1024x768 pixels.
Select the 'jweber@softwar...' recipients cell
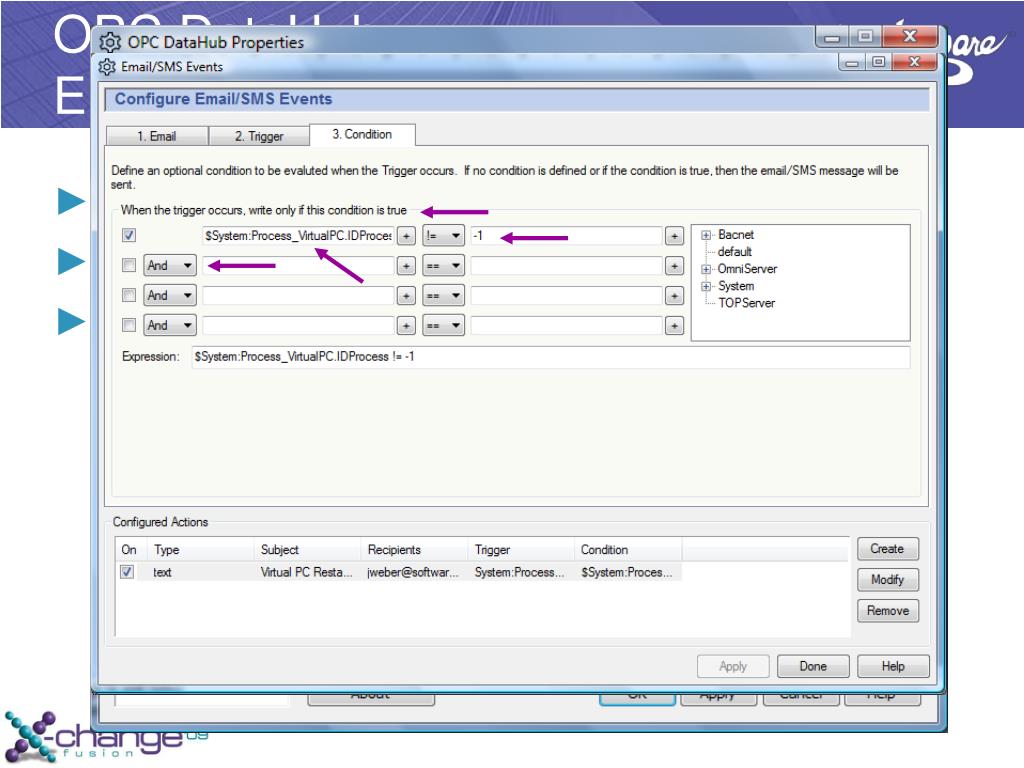click(x=413, y=572)
